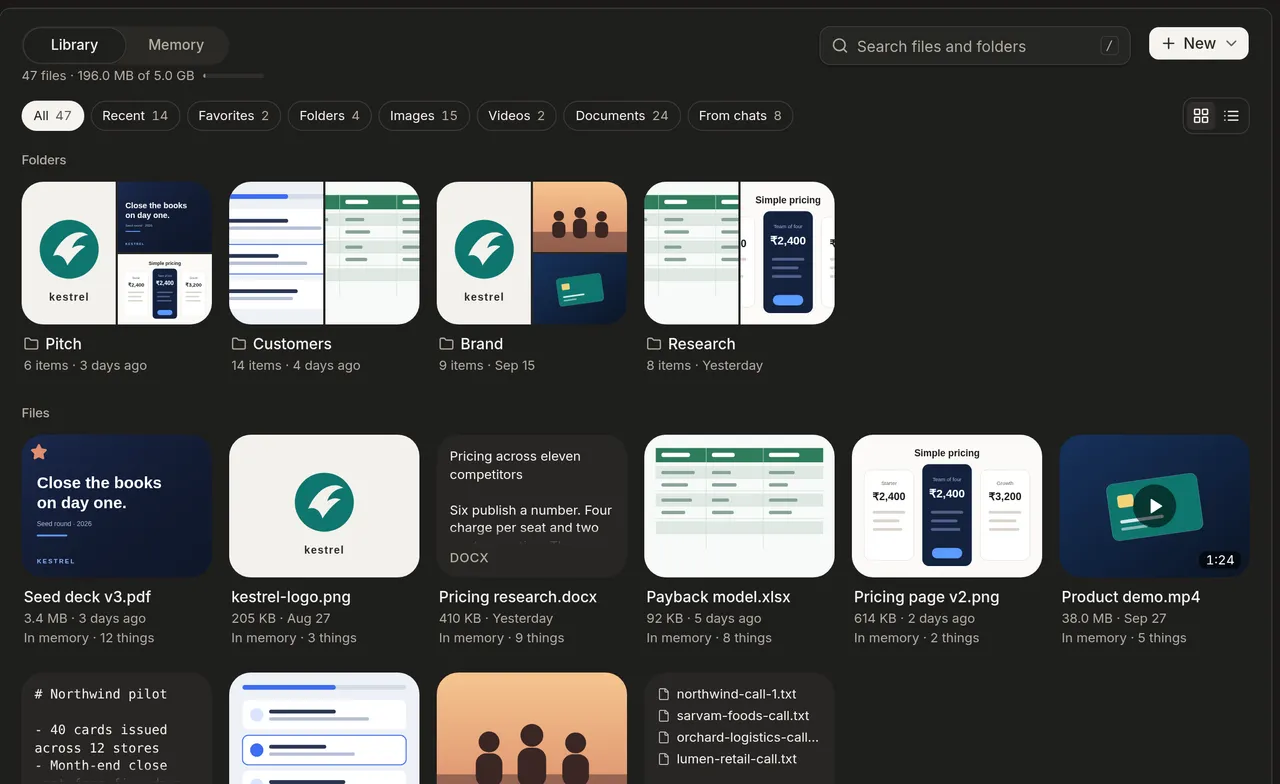Click the search magnifier icon
The width and height of the screenshot is (1280, 784).
840,46
